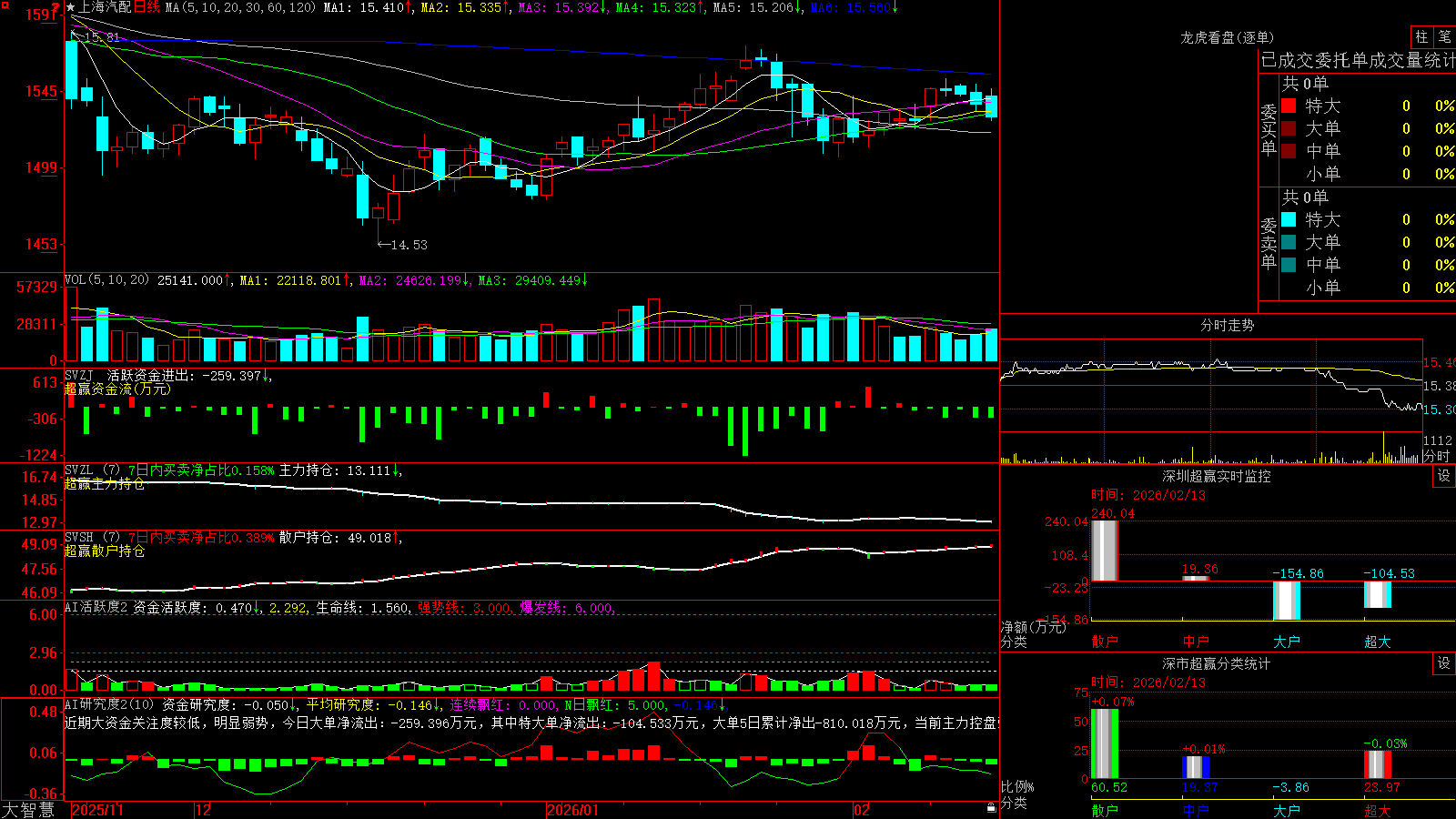Image resolution: width=1456 pixels, height=819 pixels.
Task: Open 设 settings for 深市超赢分类统计
Action: (1444, 663)
